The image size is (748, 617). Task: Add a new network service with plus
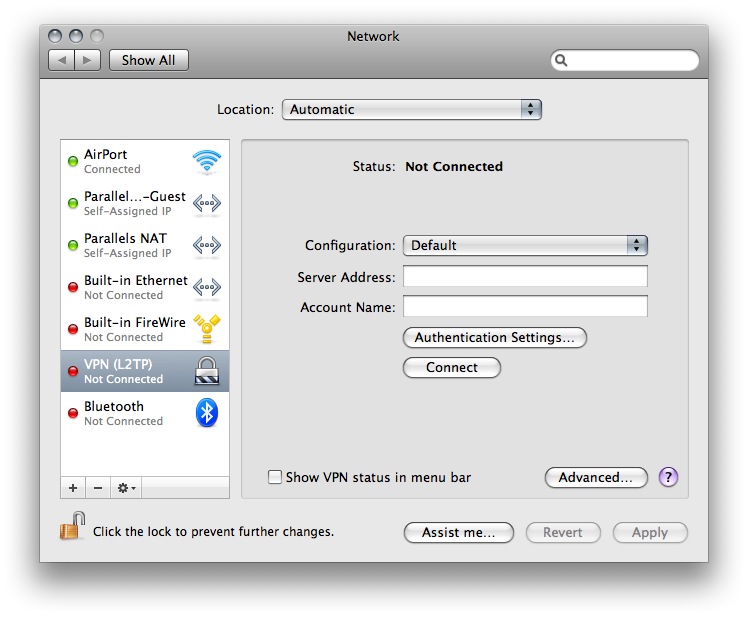coord(73,488)
